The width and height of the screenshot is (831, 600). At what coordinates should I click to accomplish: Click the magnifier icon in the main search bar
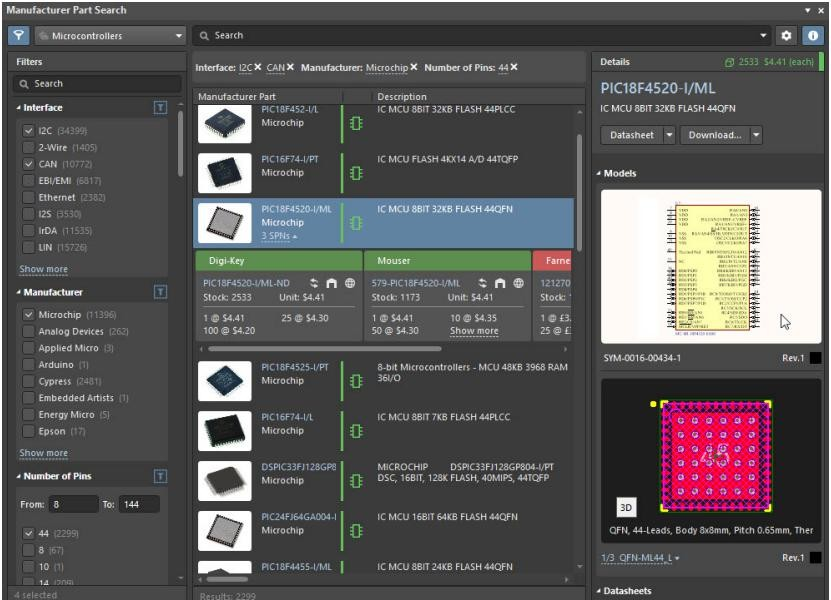[x=204, y=36]
